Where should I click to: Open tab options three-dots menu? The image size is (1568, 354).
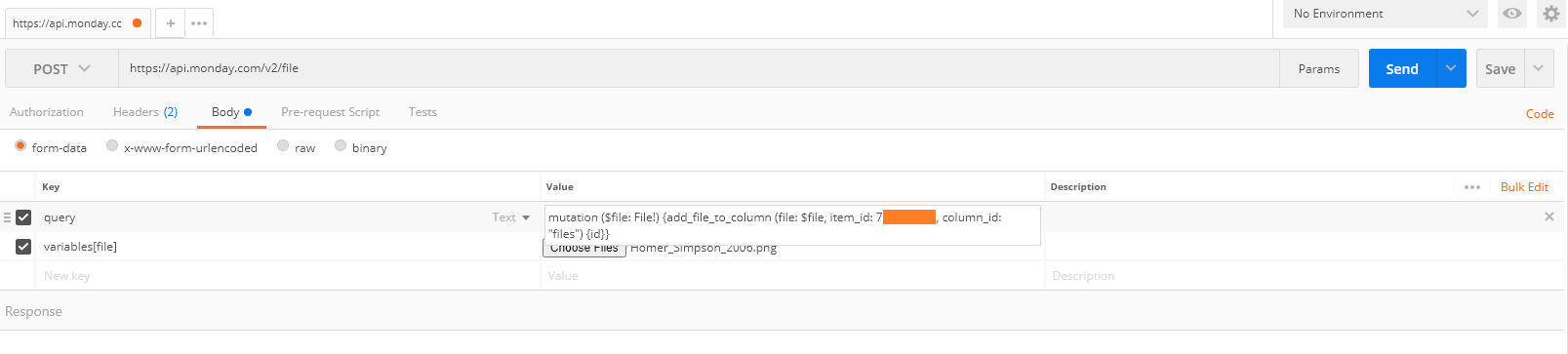click(x=199, y=23)
